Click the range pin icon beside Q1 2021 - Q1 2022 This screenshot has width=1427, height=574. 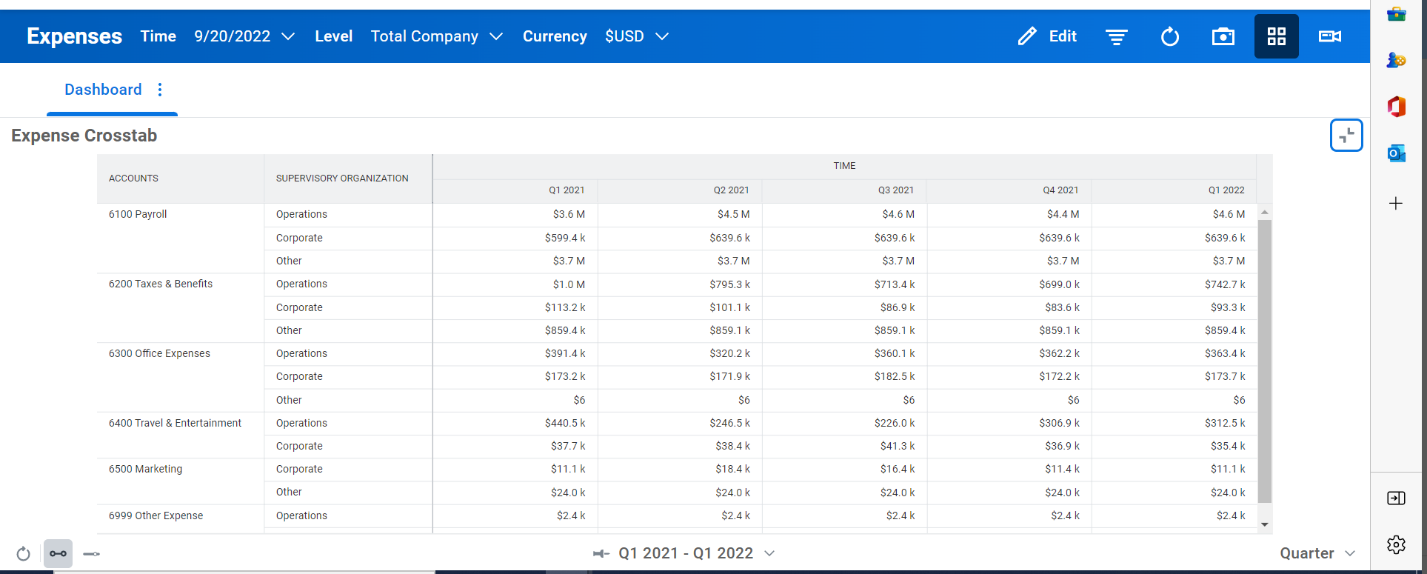click(x=601, y=553)
